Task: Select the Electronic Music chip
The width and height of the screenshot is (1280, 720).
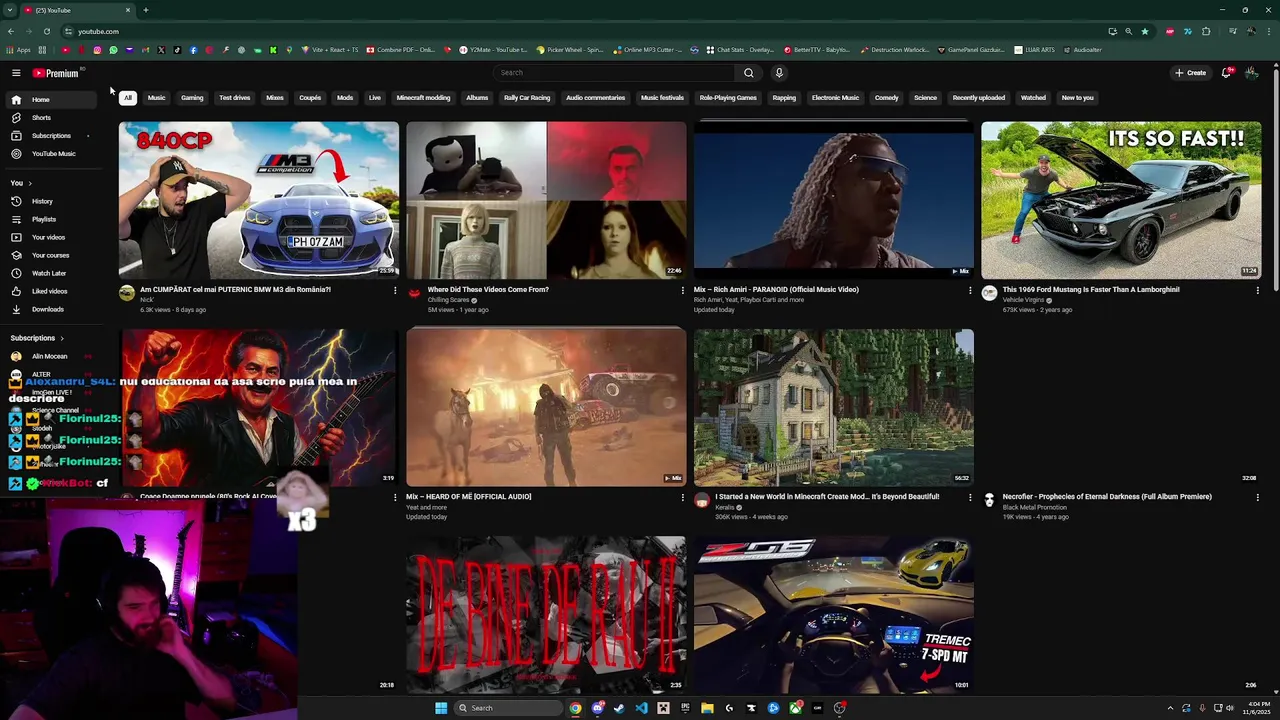Action: click(x=835, y=98)
